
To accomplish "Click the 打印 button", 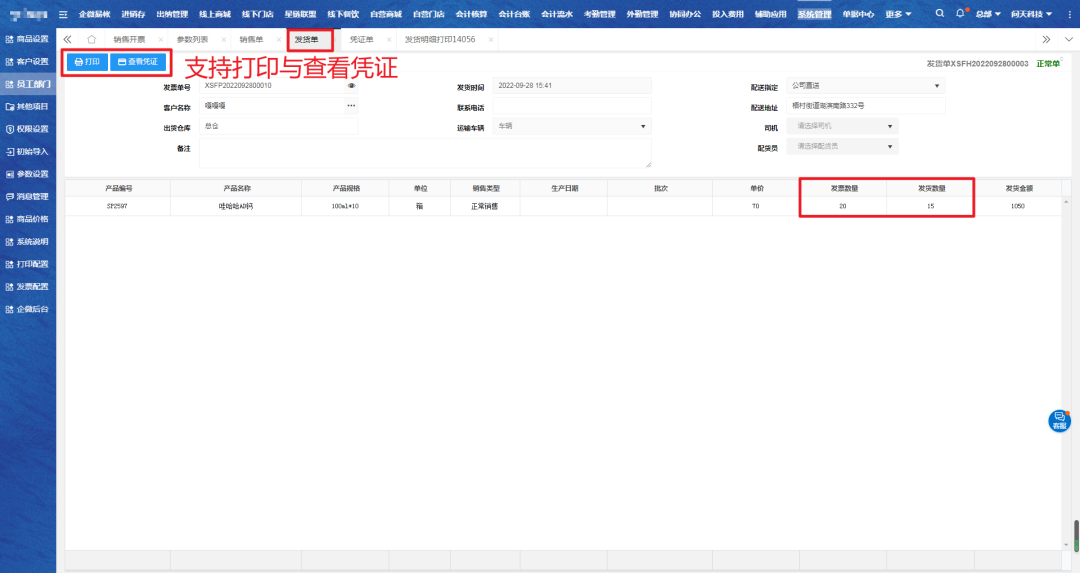I will click(x=88, y=62).
